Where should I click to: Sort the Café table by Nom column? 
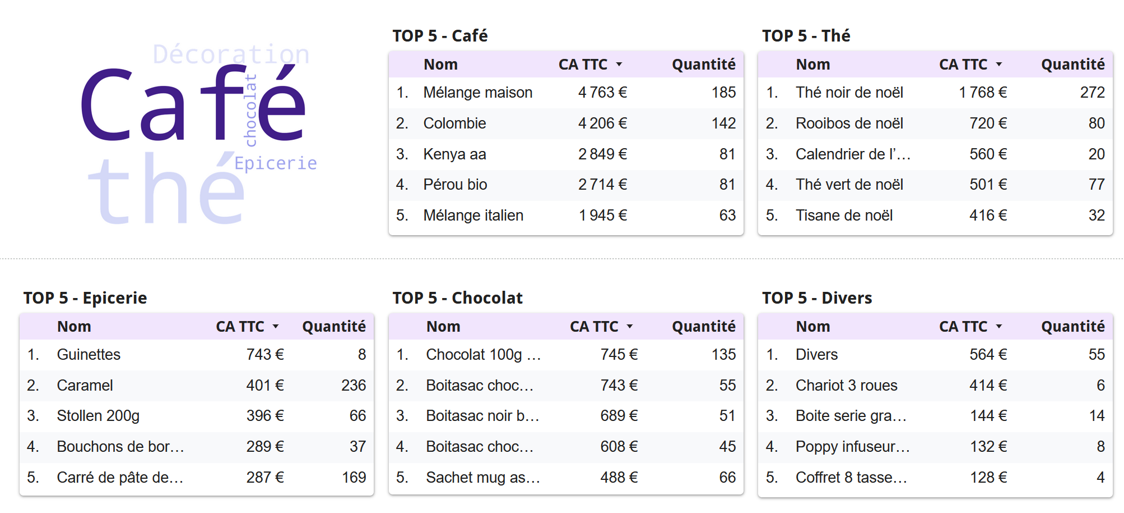(x=440, y=65)
